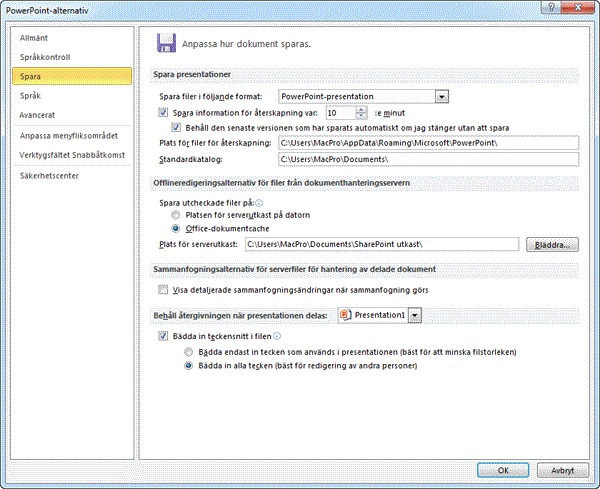Toggle 'Behåll den senaste versionen' checkbox
This screenshot has height=489, width=600.
coord(178,128)
